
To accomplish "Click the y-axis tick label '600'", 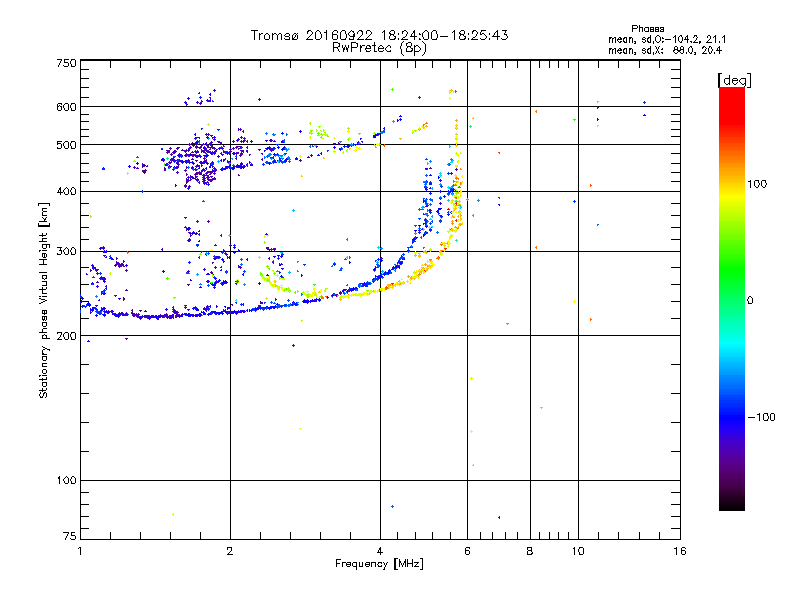I will tap(66, 107).
